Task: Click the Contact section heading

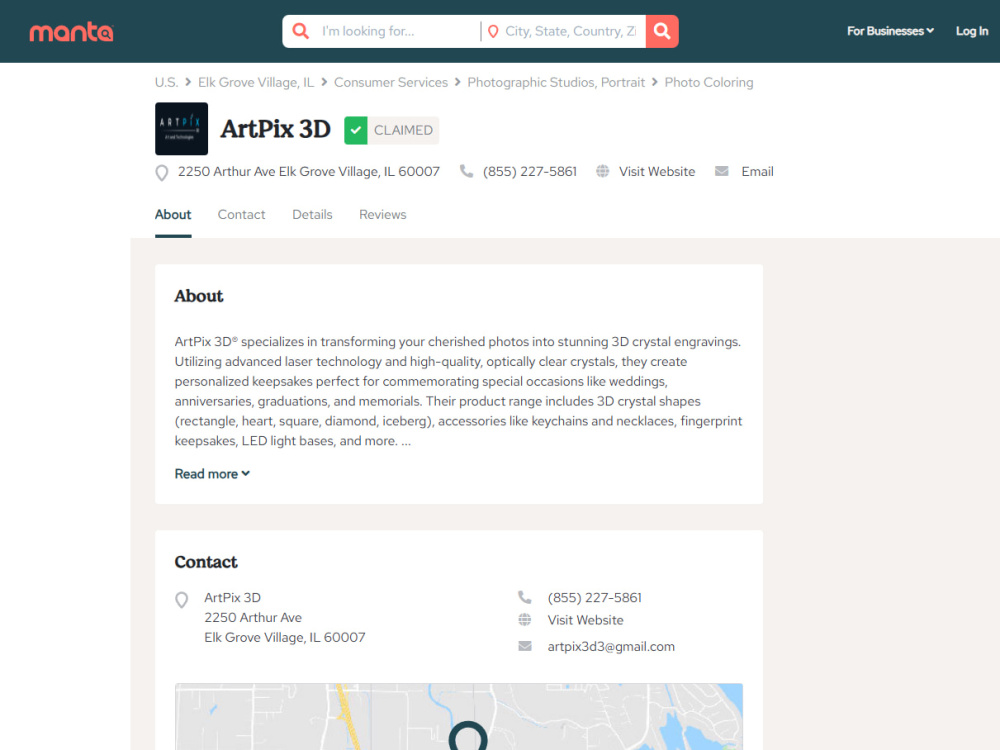Action: 206,562
